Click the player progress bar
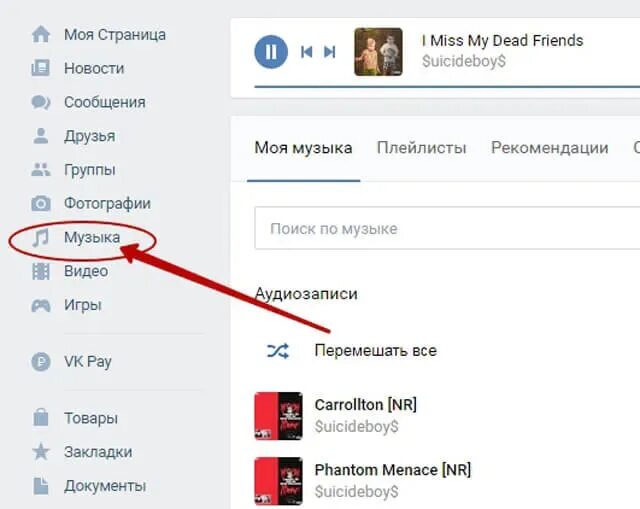The height and width of the screenshot is (509, 640). 447,87
